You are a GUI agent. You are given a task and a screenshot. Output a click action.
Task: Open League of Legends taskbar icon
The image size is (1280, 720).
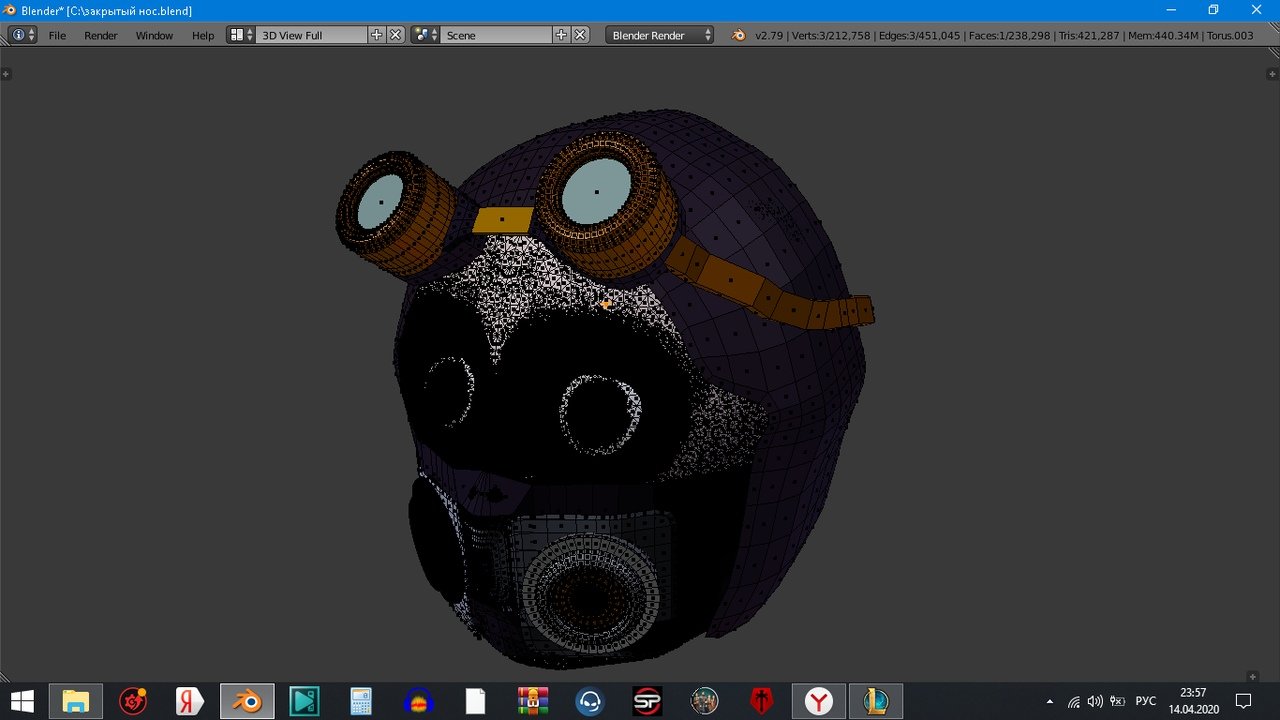877,701
